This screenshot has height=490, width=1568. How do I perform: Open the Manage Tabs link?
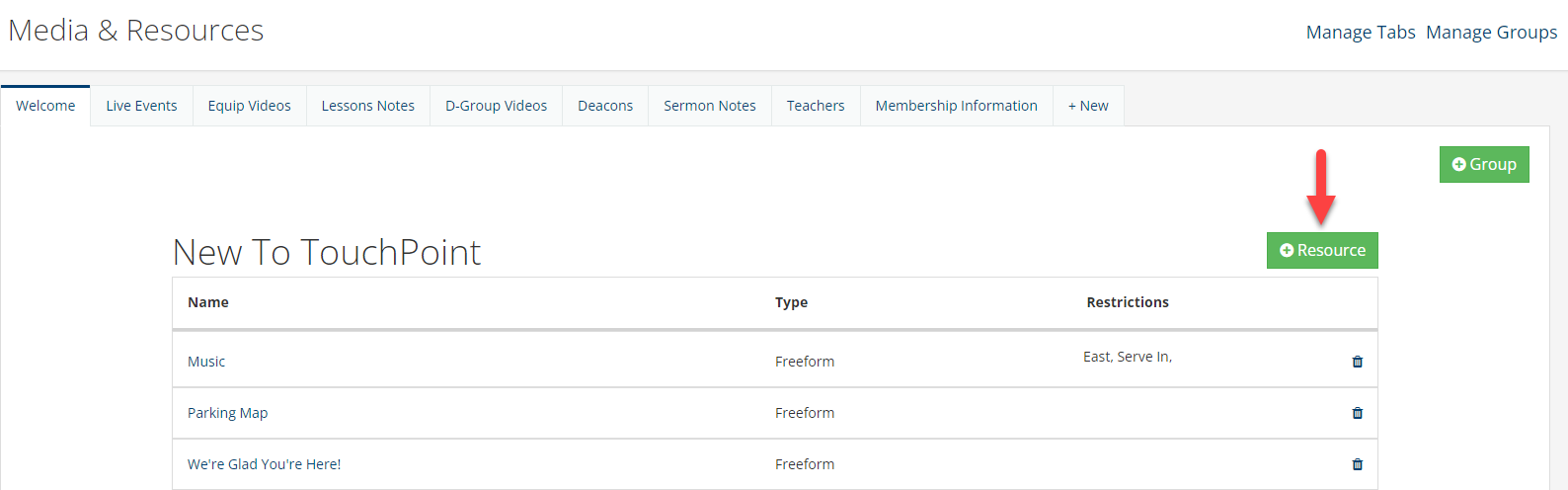1361,33
